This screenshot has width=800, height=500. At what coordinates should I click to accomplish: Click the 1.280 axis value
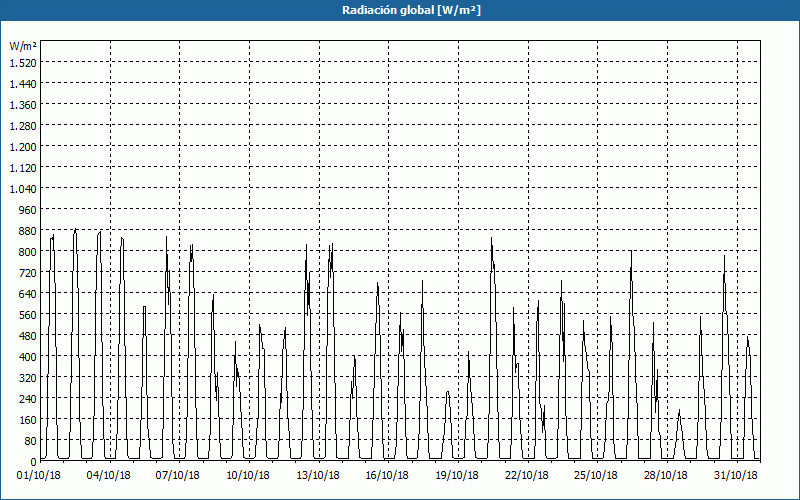23,126
